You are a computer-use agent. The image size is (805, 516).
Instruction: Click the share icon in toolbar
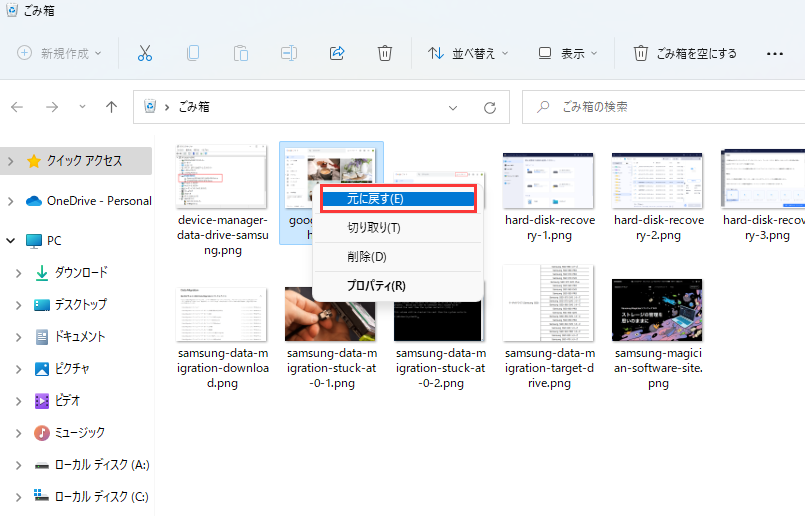click(x=337, y=53)
